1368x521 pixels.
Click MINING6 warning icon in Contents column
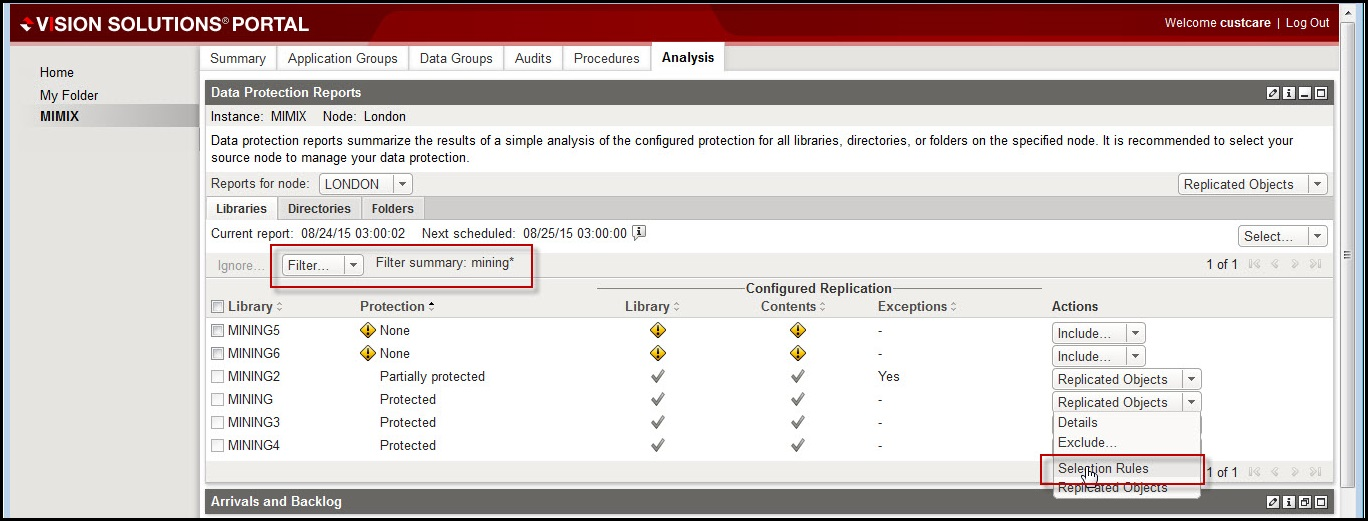pyautogui.click(x=797, y=353)
